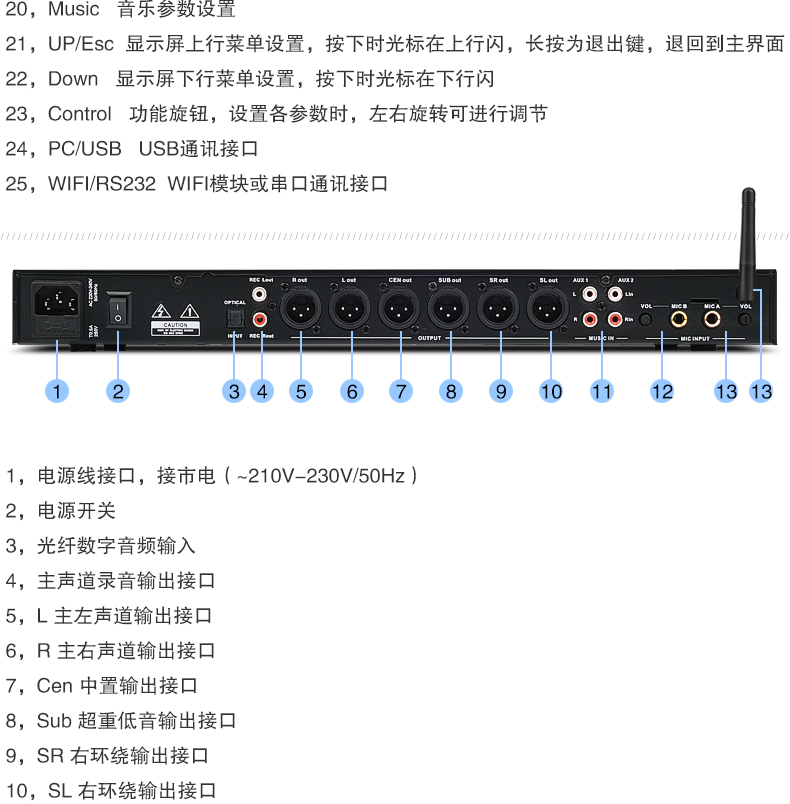Select the number 8 callout marker
The height and width of the screenshot is (804, 790).
451,391
